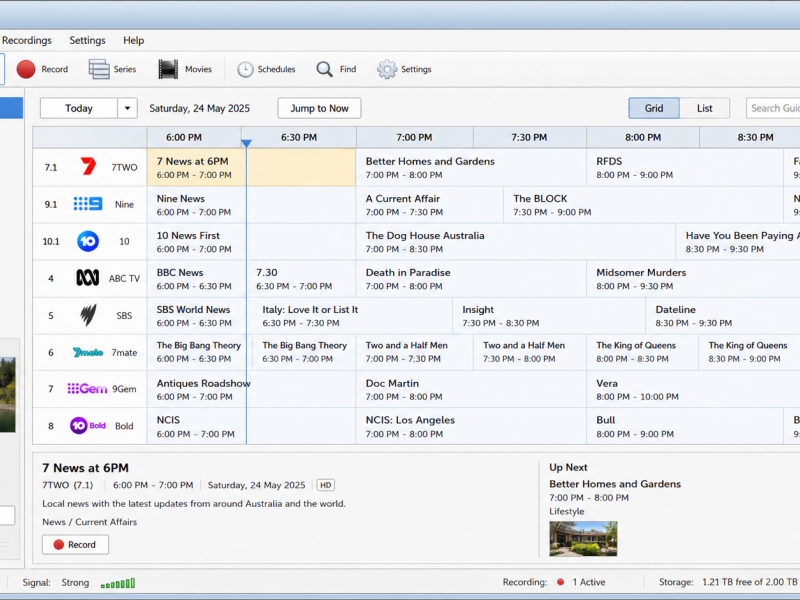The image size is (800, 600).
Task: Select Nine News program cell
Action: (x=251, y=205)
